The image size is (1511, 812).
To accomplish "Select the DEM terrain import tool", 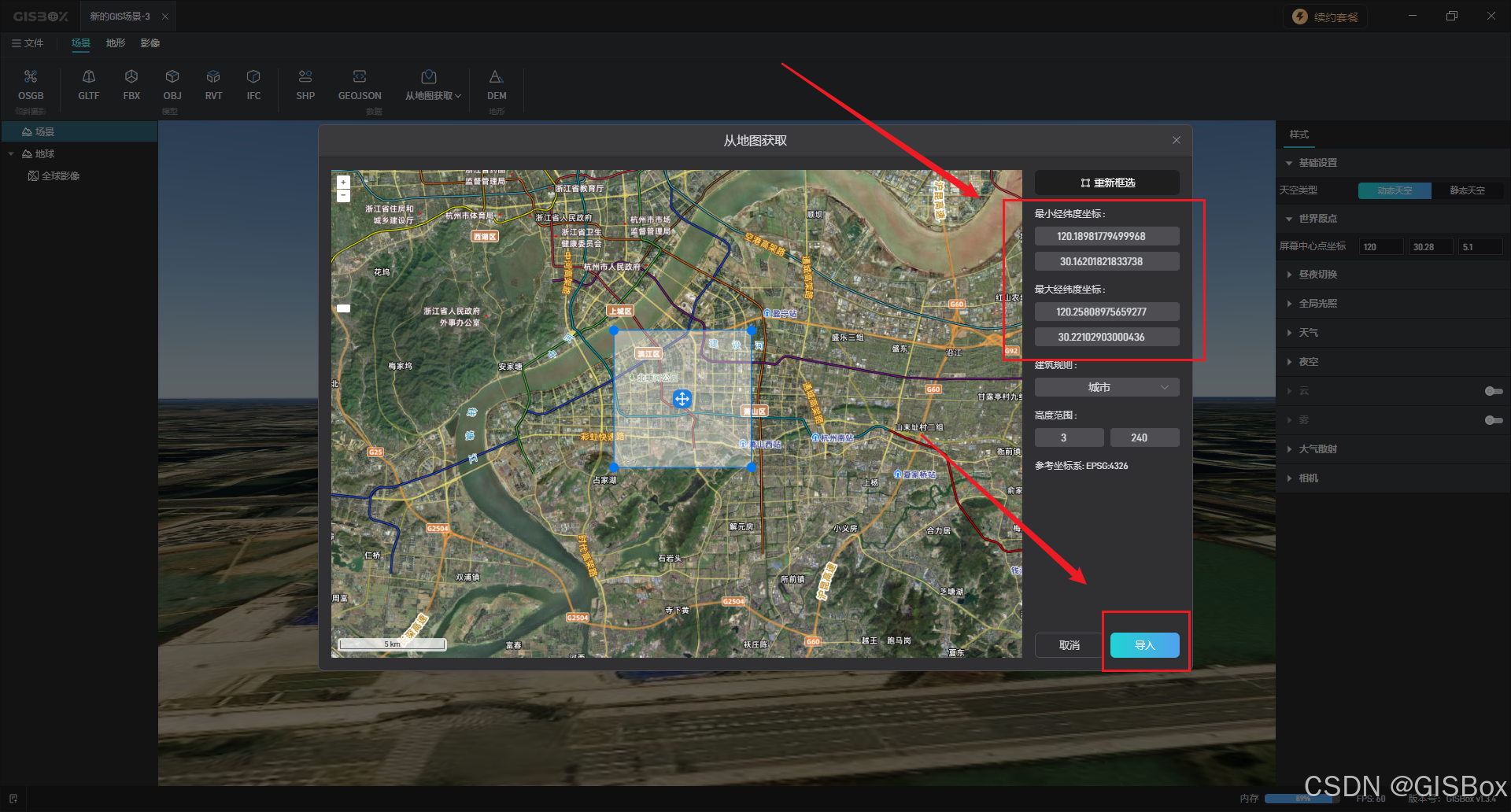I will tap(497, 85).
